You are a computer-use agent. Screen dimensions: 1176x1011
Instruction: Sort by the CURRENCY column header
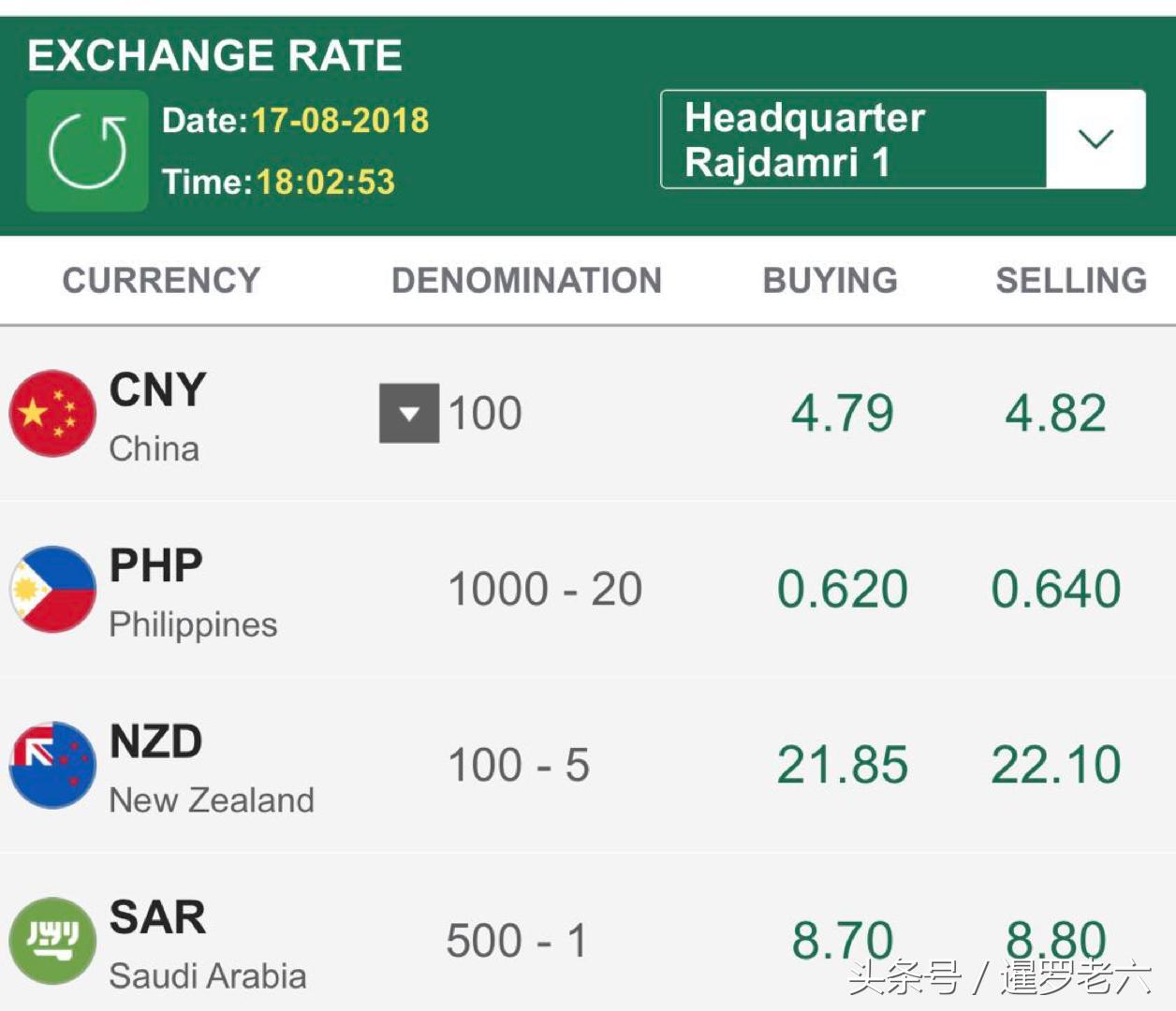[161, 280]
